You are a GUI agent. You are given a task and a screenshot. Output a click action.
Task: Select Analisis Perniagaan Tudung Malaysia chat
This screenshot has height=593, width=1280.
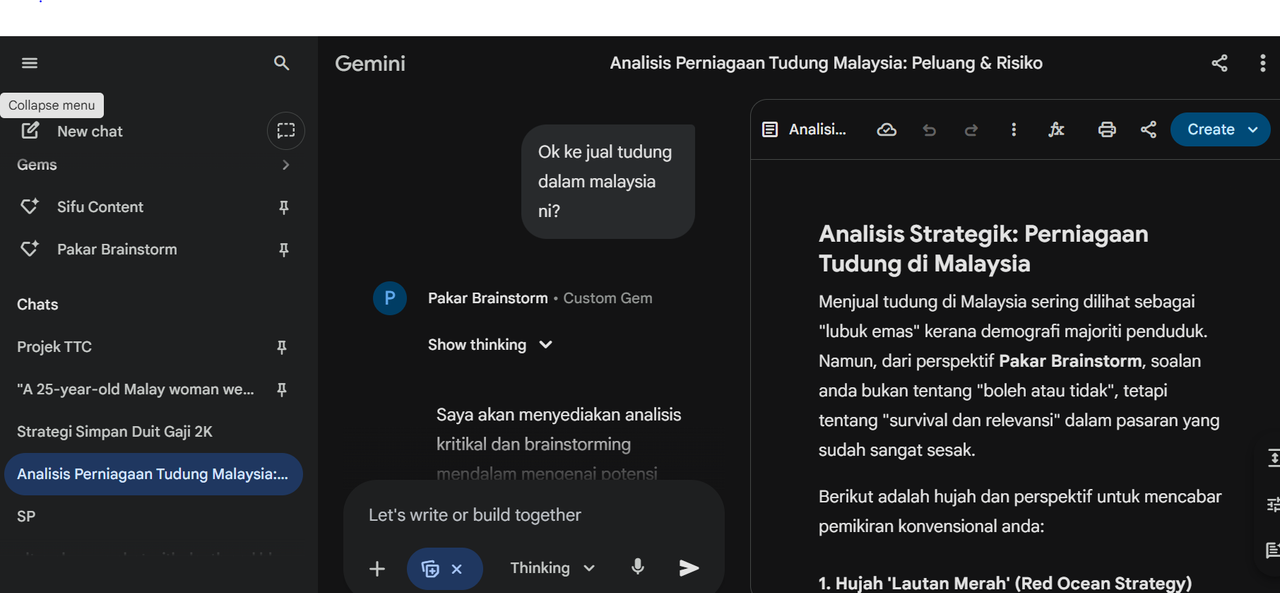153,474
